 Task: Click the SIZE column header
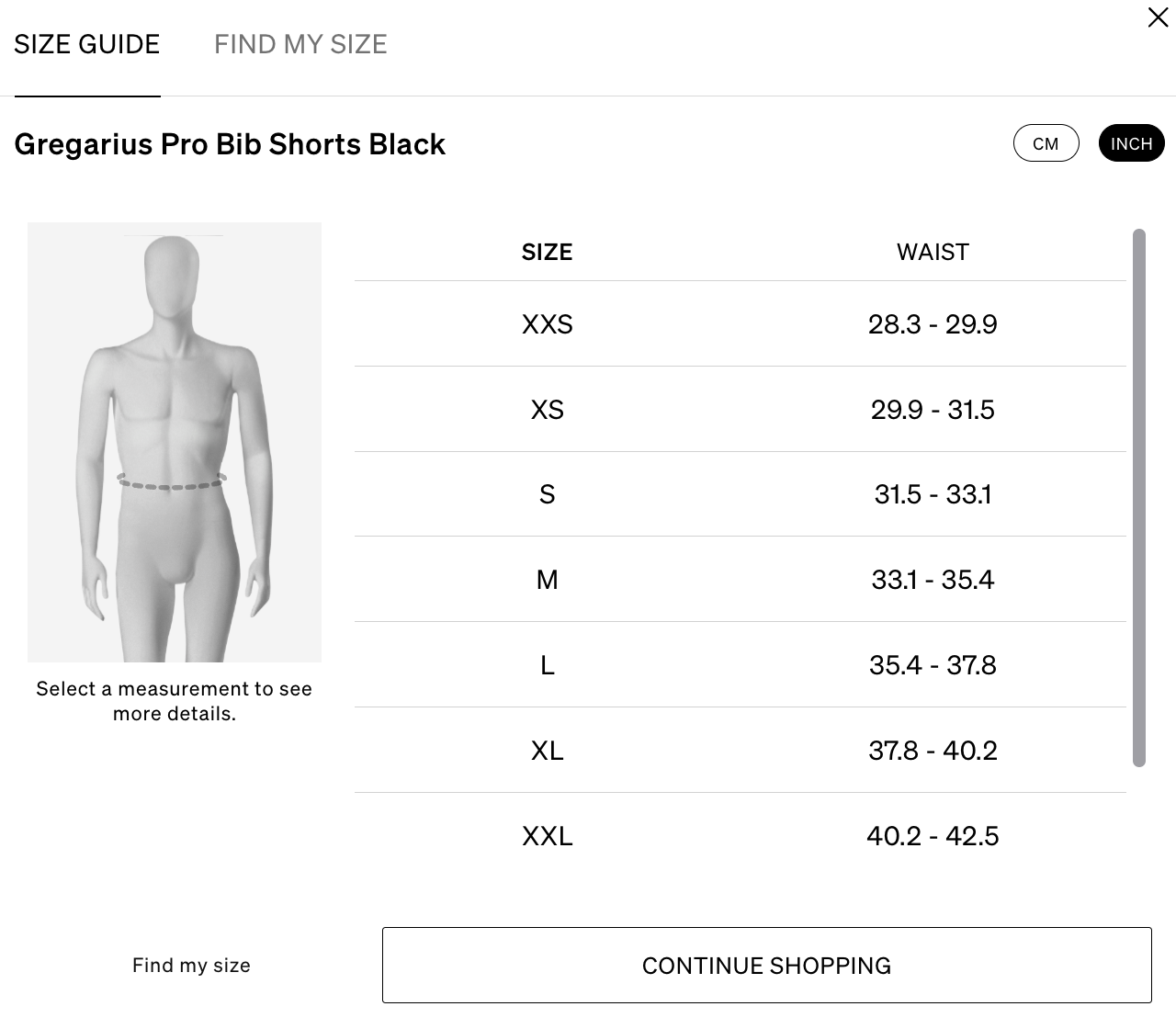(547, 252)
